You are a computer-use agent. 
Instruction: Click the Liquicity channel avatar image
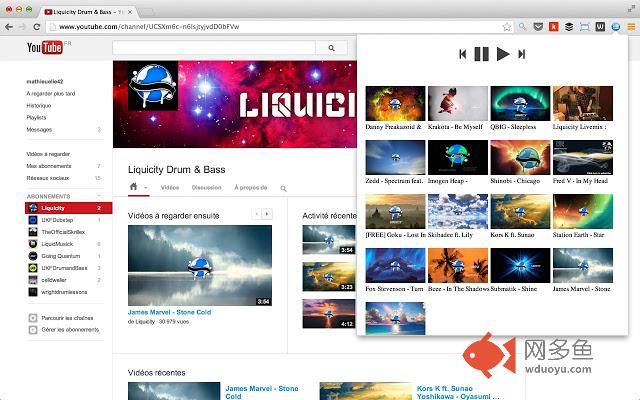(153, 86)
